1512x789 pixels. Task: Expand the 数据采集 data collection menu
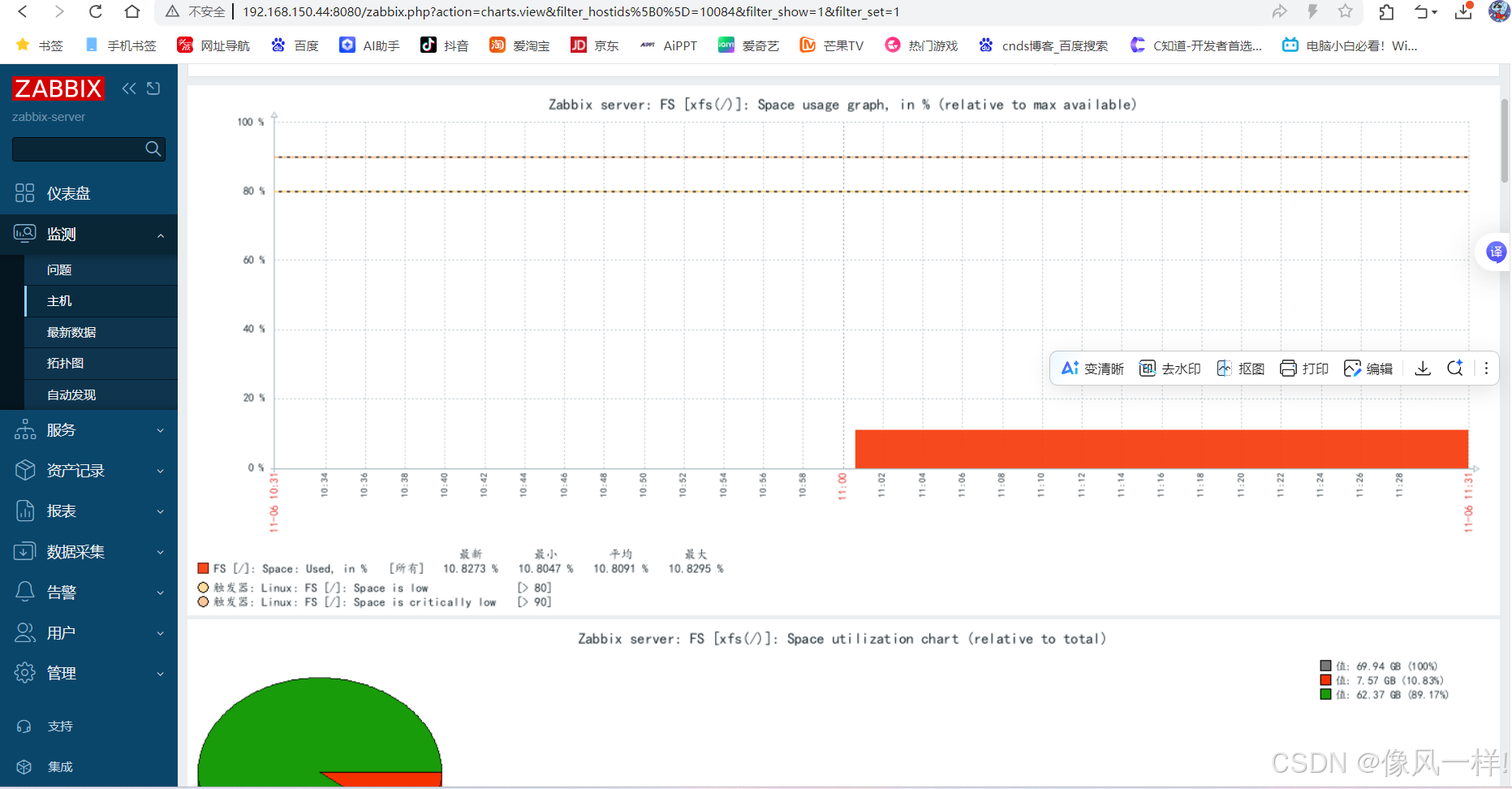[88, 552]
